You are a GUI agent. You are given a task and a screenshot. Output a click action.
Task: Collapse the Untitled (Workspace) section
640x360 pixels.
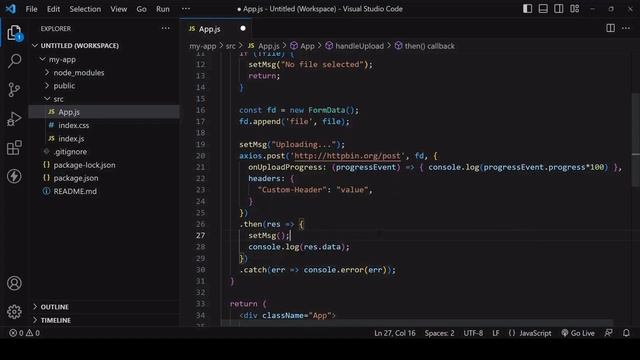[80, 46]
